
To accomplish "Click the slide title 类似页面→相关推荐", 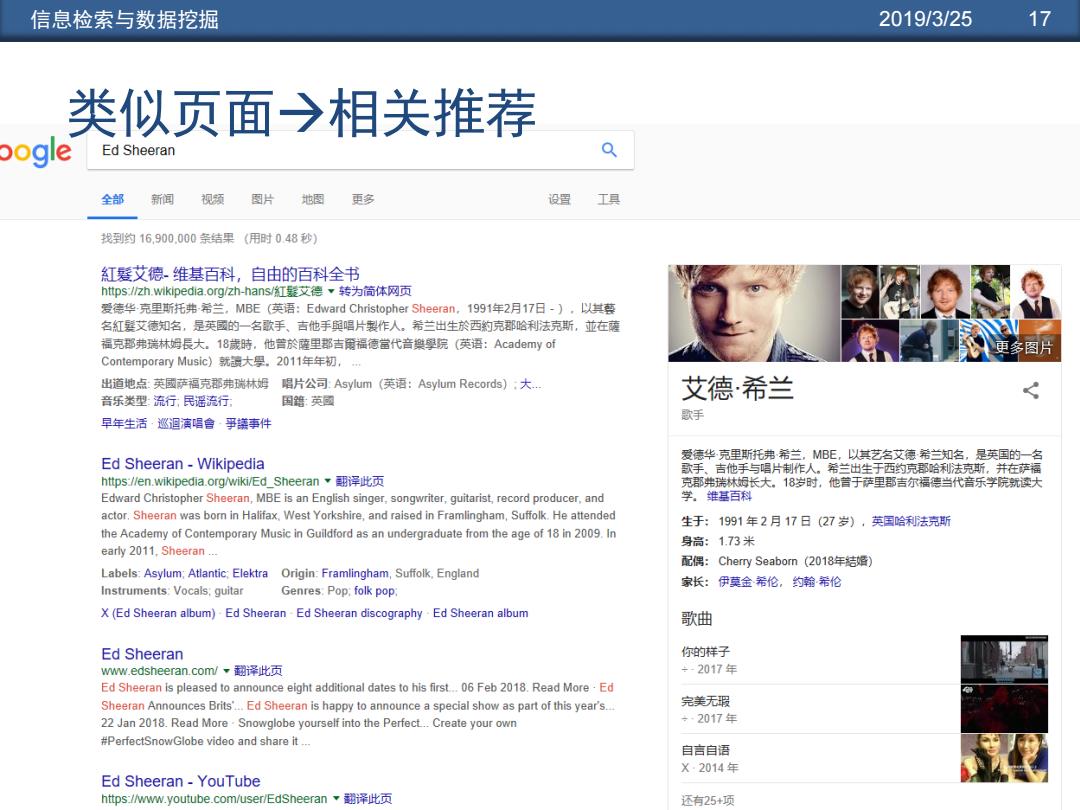I will (x=302, y=112).
